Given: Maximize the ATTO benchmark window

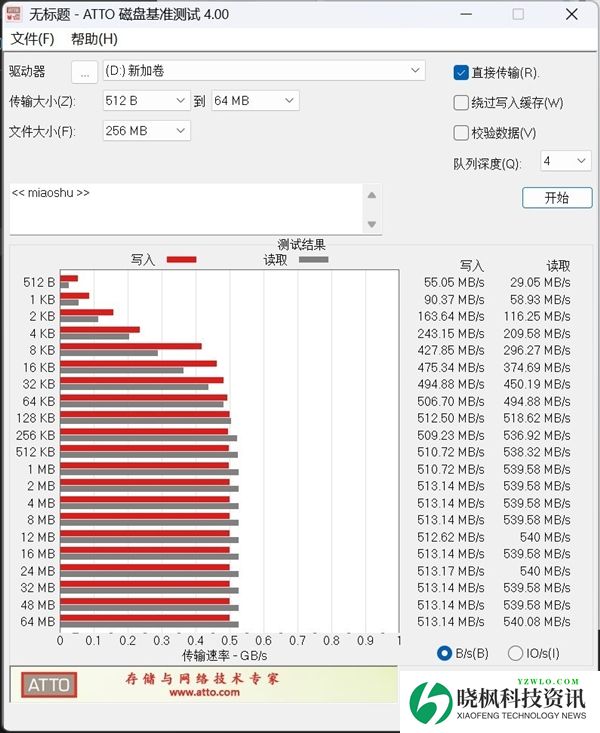Looking at the screenshot, I should pos(518,14).
